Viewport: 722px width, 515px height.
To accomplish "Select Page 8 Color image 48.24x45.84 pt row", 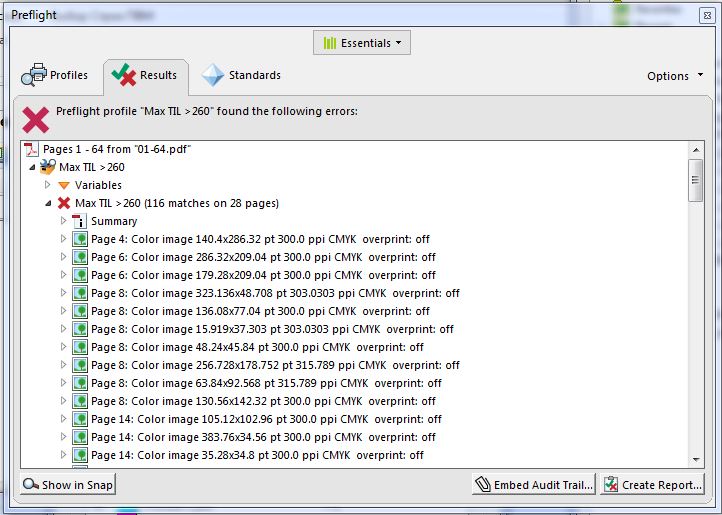I will coord(257,347).
